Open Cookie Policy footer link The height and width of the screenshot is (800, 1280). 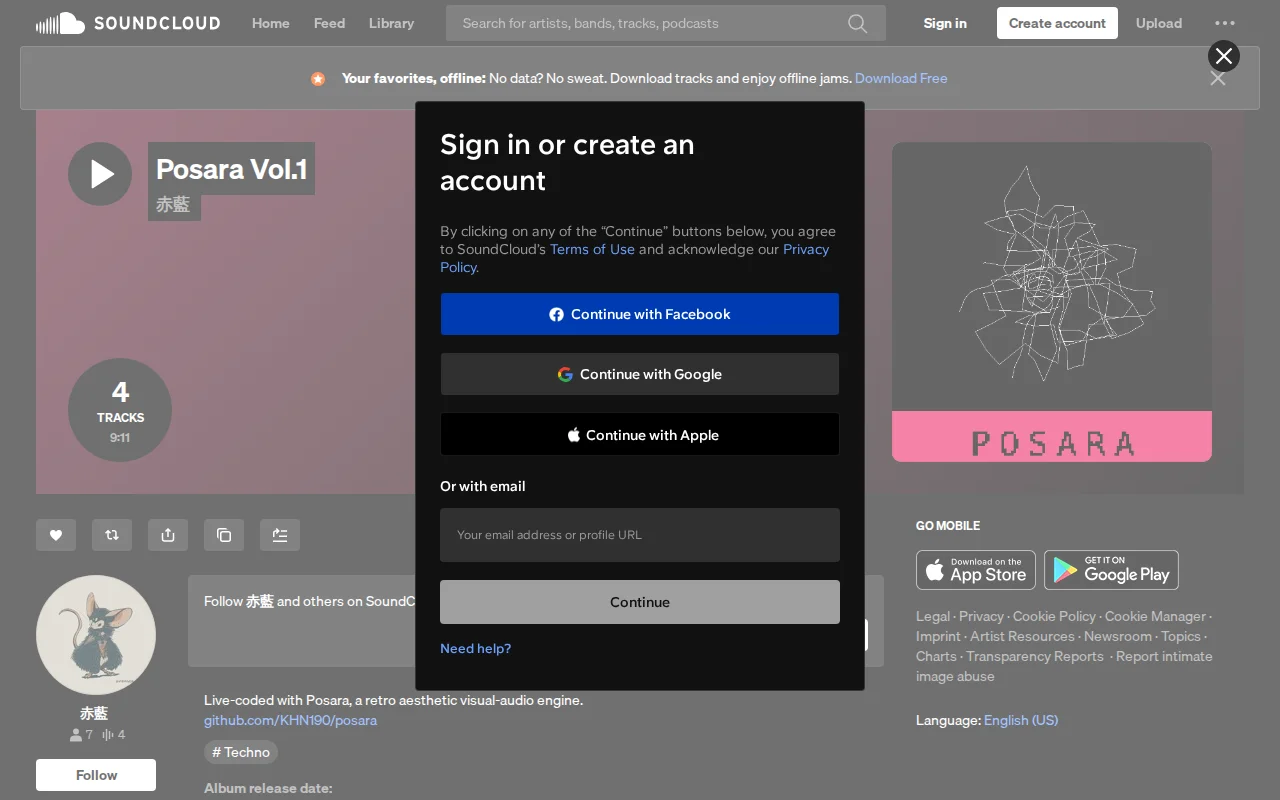tap(1054, 616)
